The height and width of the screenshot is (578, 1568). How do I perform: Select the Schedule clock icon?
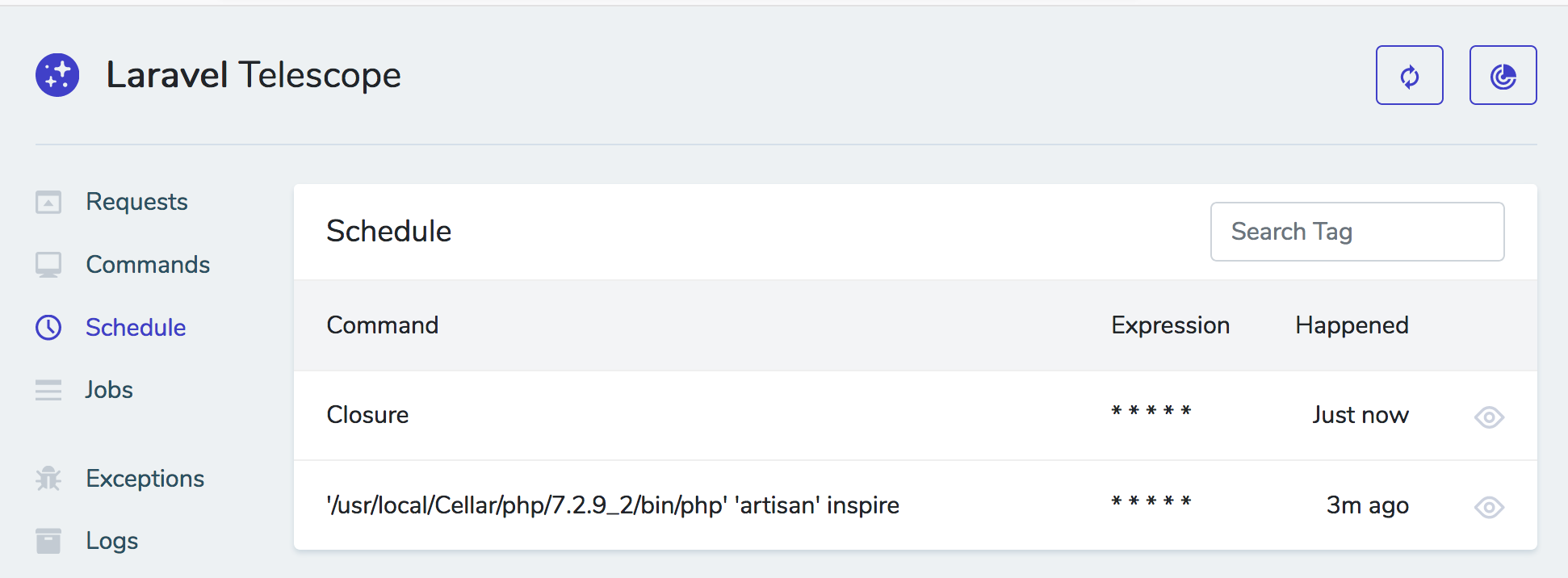[x=48, y=327]
